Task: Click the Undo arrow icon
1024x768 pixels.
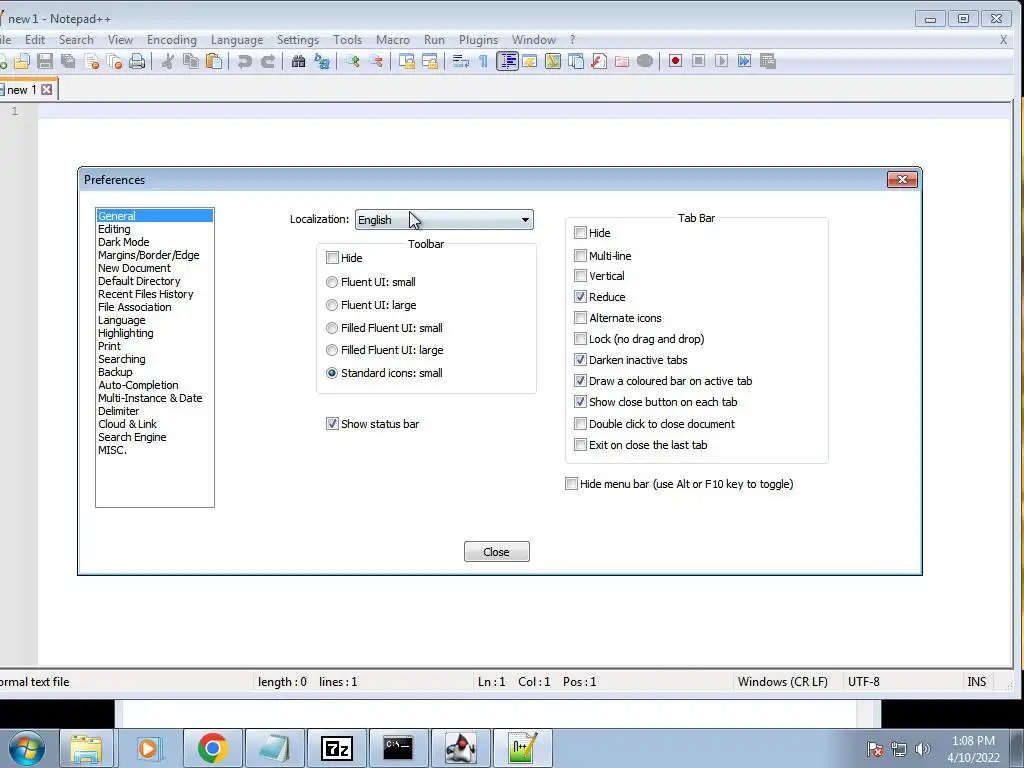Action: 244,61
